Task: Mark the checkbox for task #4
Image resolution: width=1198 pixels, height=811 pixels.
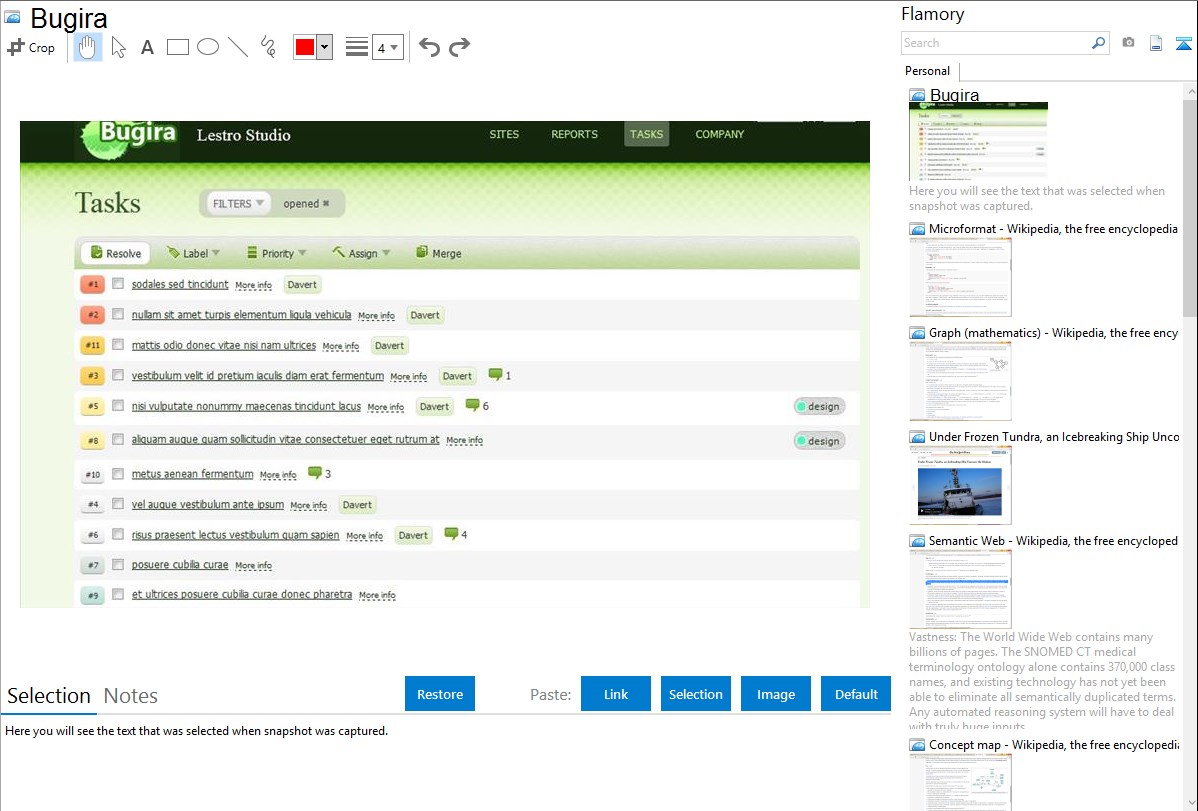Action: 118,504
